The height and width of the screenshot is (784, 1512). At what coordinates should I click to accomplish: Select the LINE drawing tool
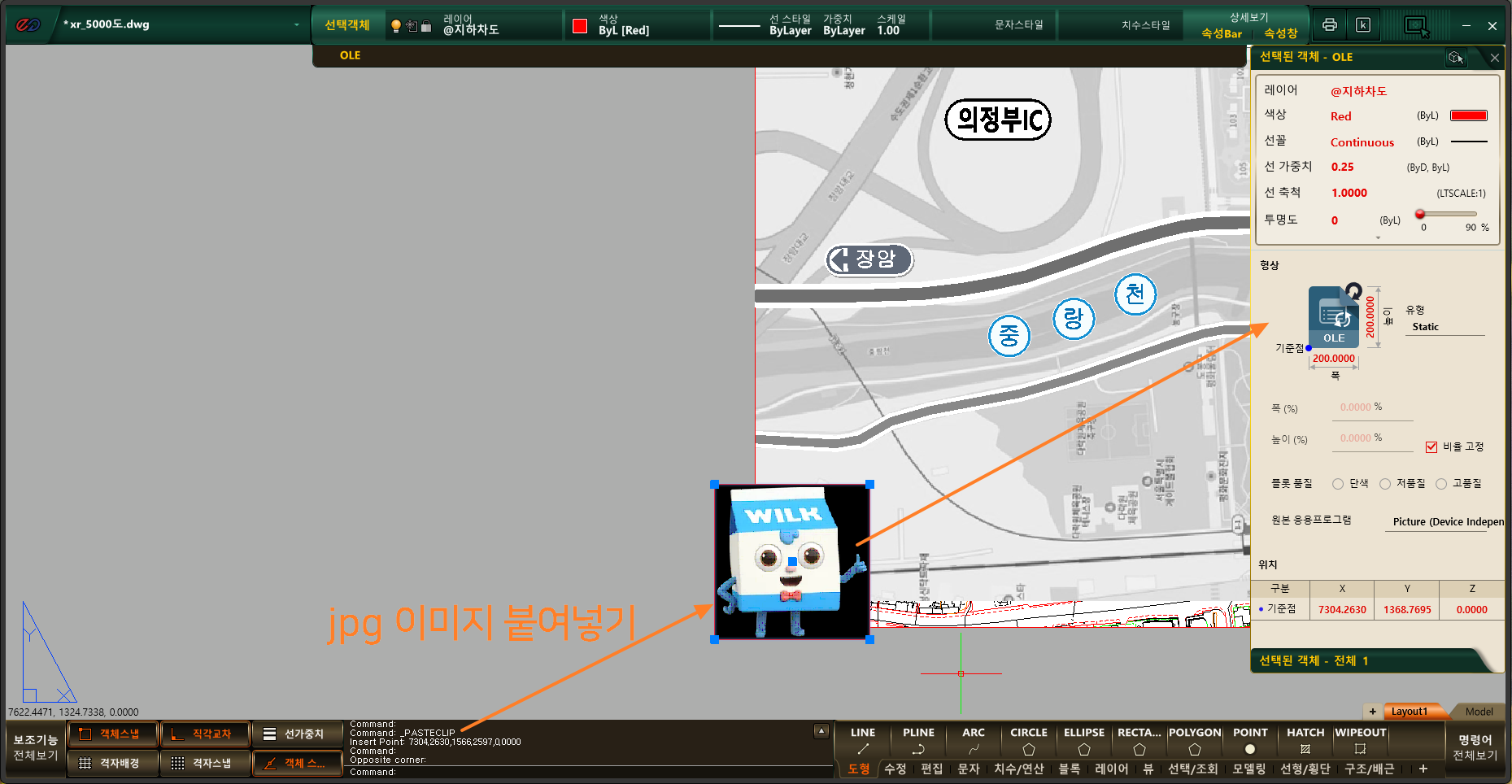pyautogui.click(x=863, y=741)
